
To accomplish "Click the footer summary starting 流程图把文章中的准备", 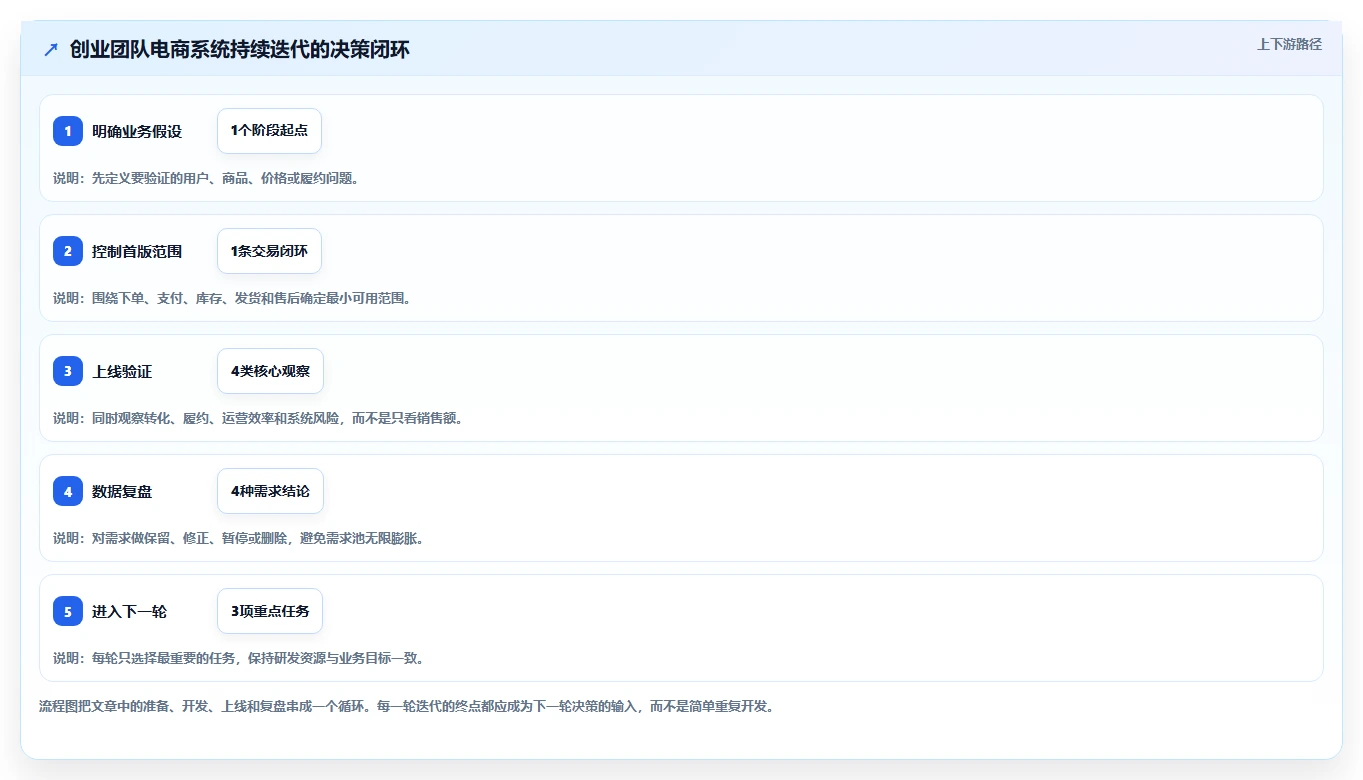I will [407, 706].
